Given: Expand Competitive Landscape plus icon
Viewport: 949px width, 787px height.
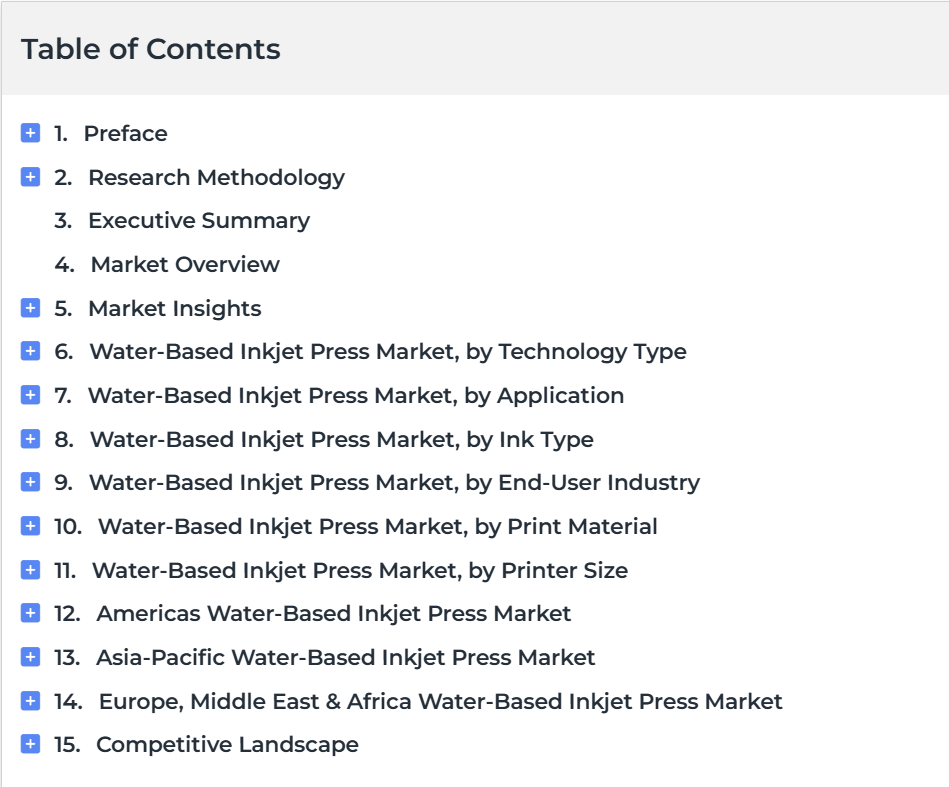Looking at the screenshot, I should pos(30,744).
